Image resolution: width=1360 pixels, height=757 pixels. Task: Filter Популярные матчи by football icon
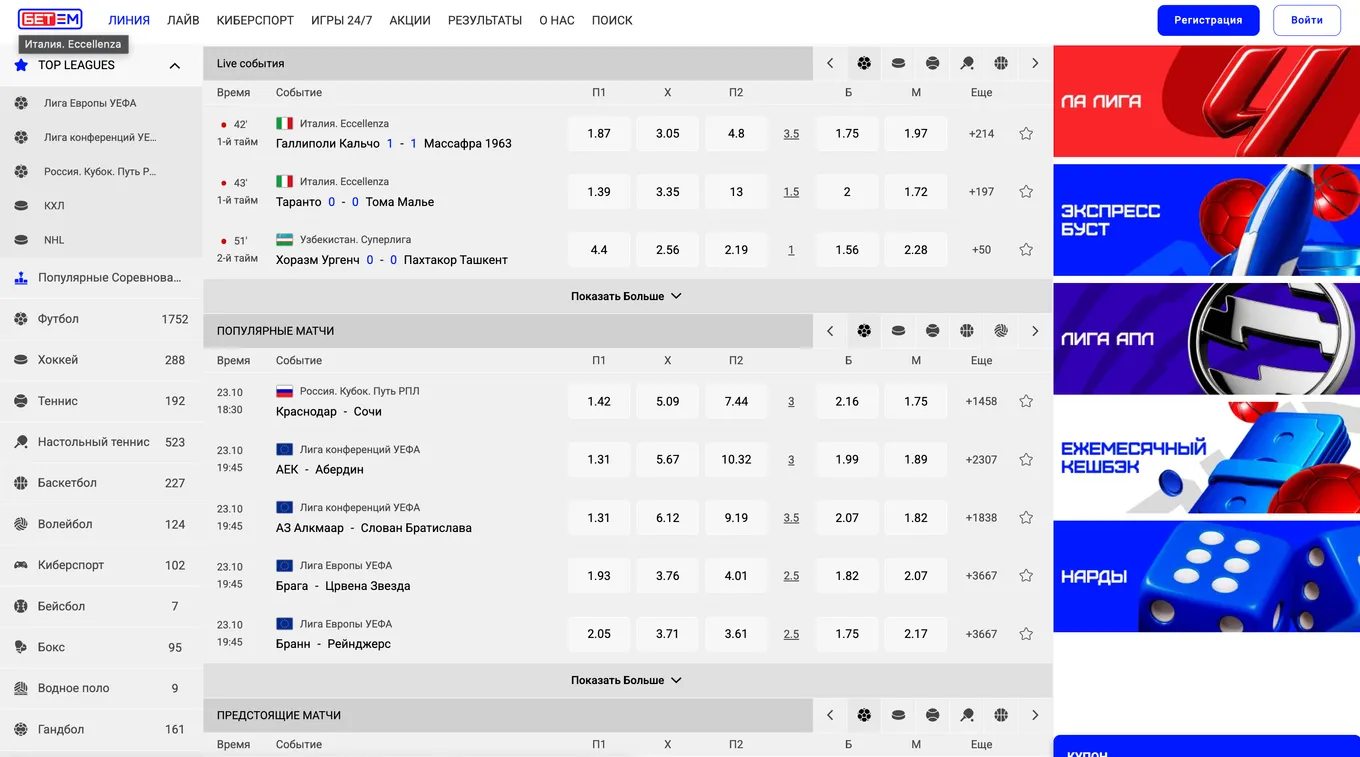coord(864,331)
